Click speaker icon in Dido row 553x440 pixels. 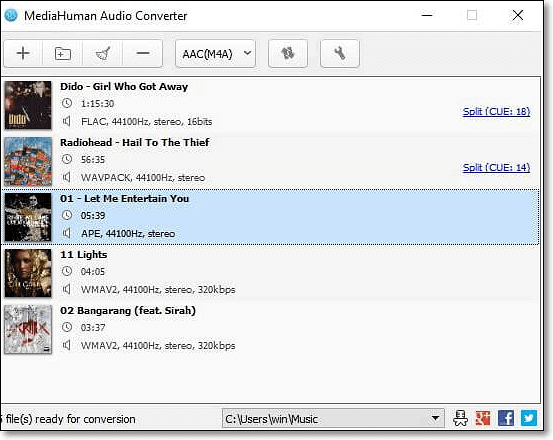(x=67, y=121)
